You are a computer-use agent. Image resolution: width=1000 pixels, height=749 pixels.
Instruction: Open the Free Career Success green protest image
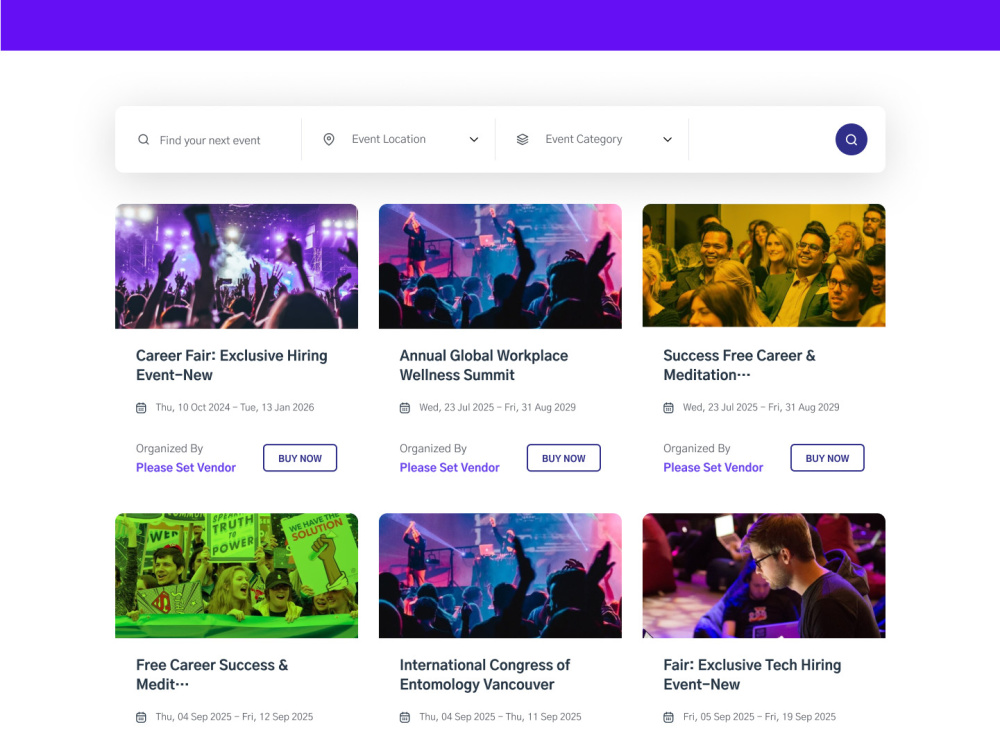pos(236,575)
